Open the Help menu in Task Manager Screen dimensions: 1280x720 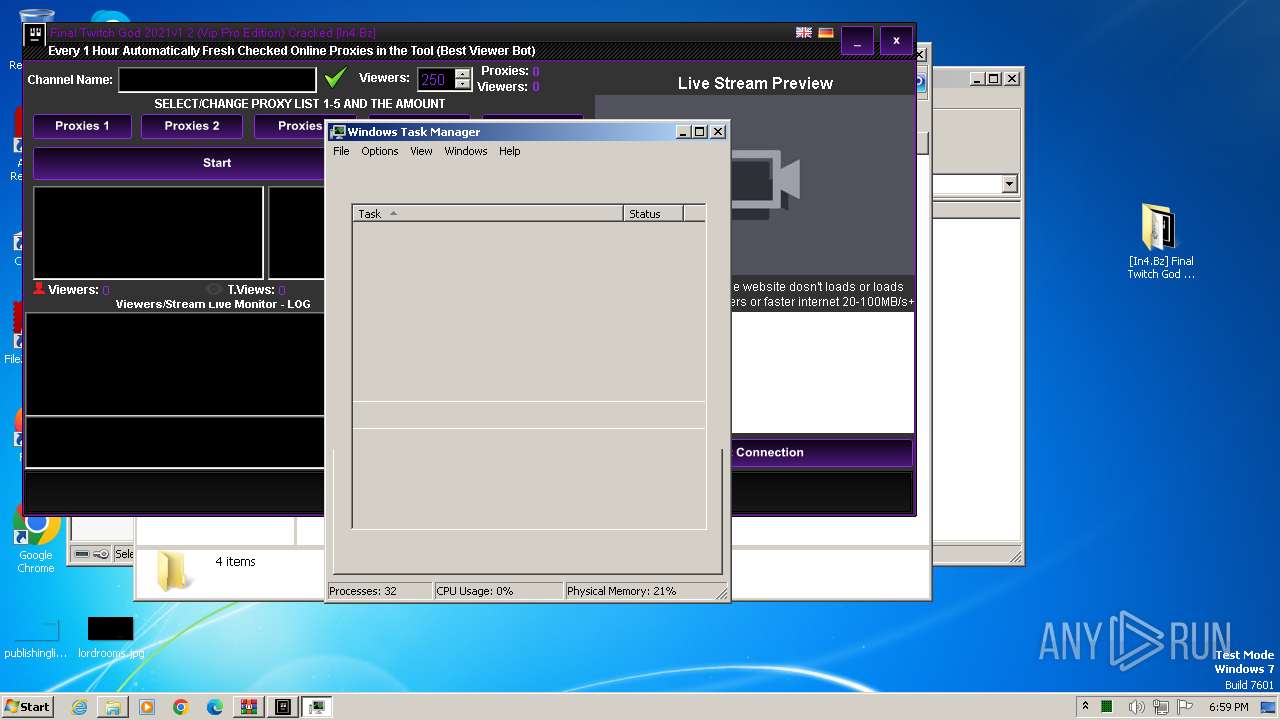point(510,151)
